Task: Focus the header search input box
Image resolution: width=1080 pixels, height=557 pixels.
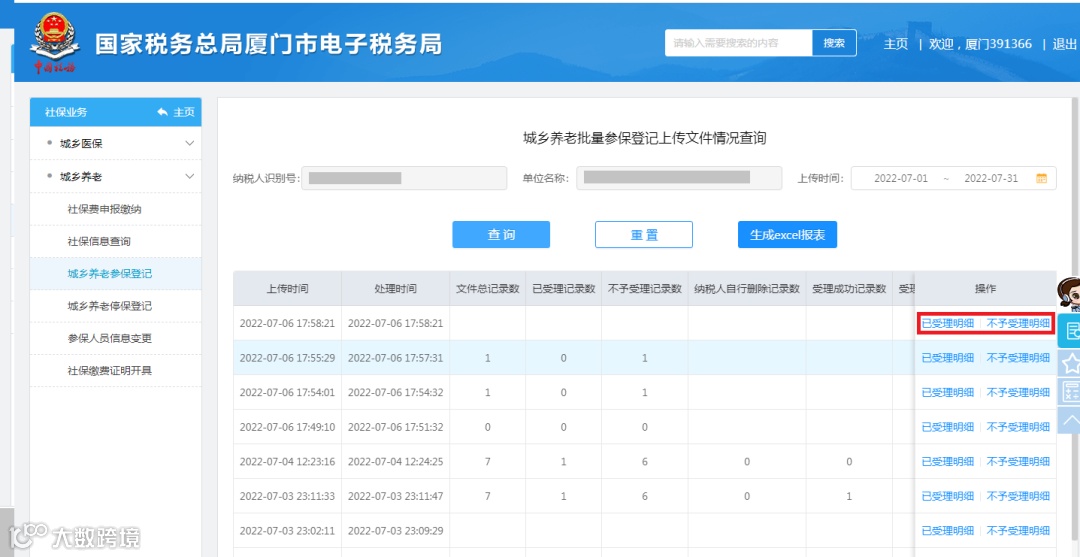Action: coord(738,43)
